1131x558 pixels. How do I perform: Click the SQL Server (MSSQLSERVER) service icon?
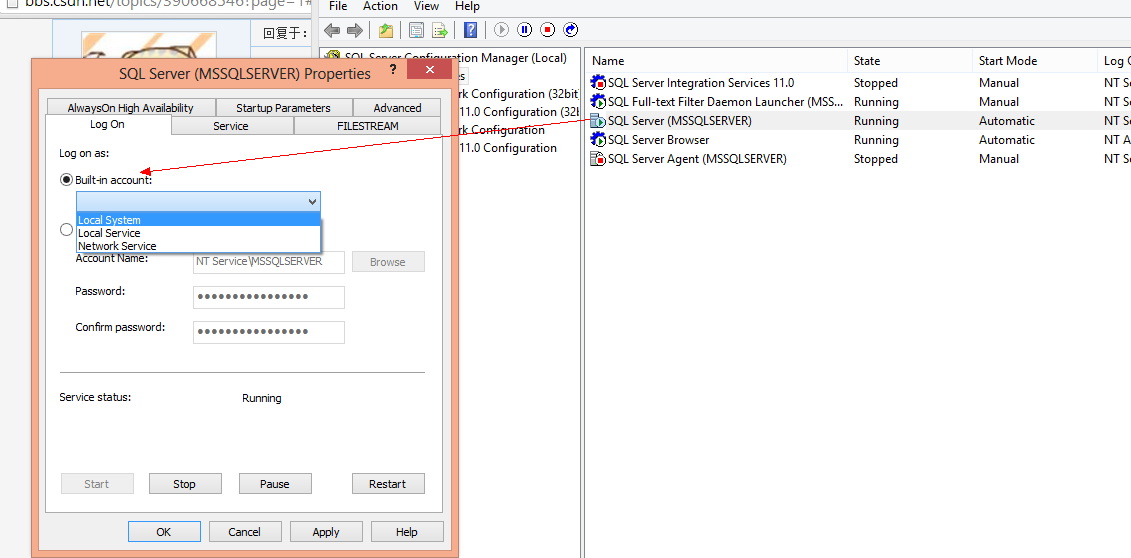(x=598, y=121)
